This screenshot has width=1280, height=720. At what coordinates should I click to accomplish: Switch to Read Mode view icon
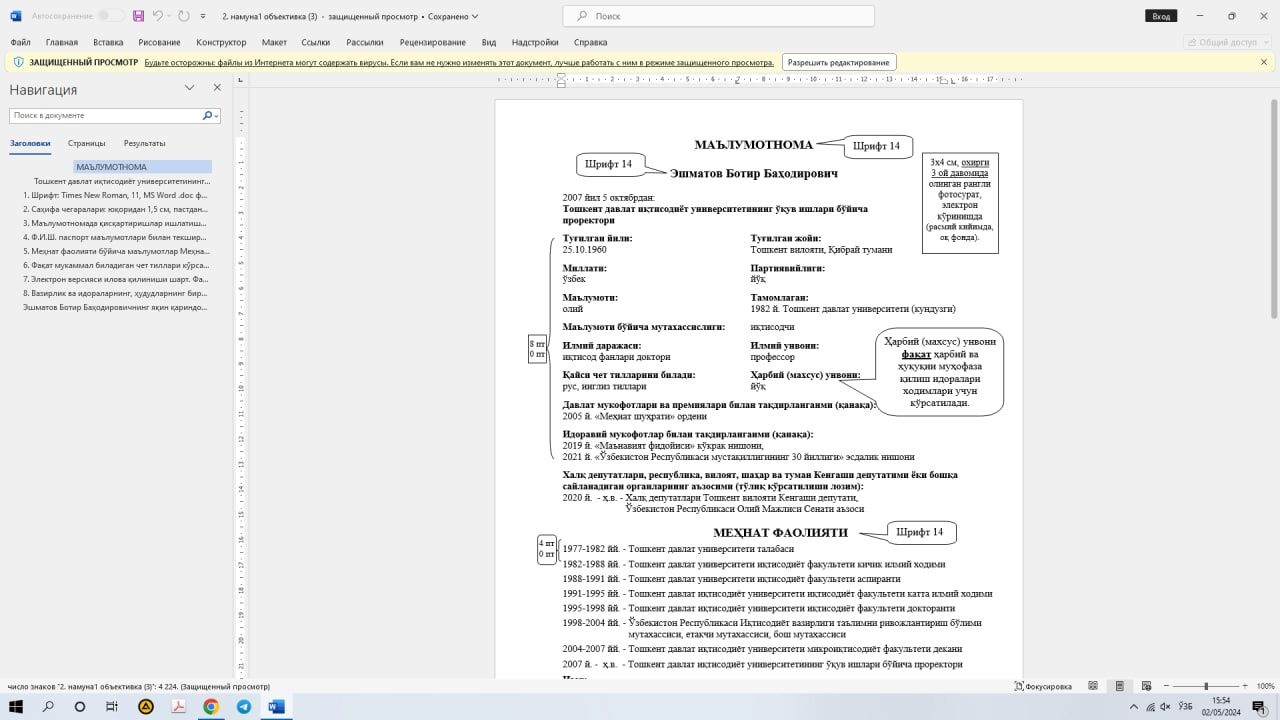(1093, 686)
